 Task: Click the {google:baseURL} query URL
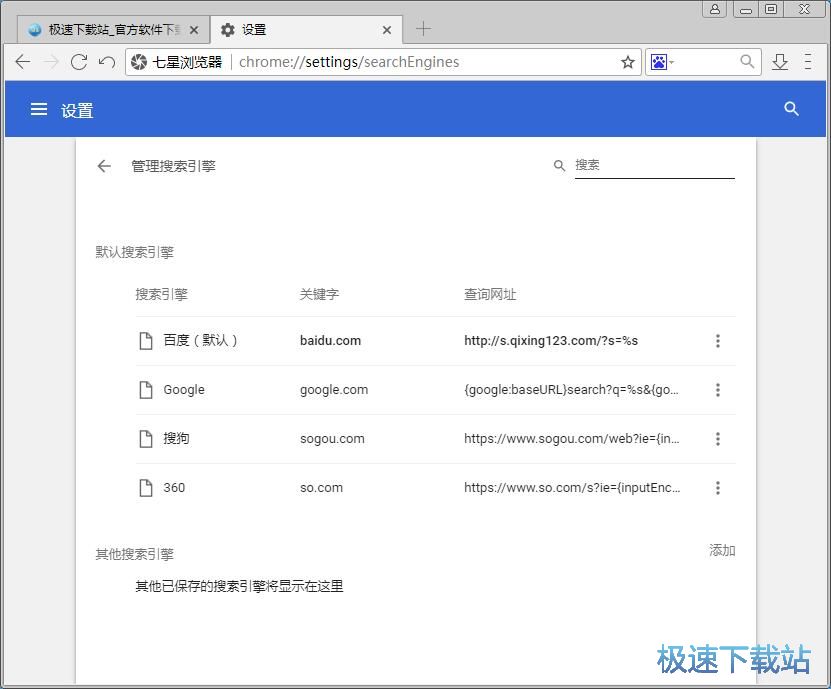coord(571,390)
